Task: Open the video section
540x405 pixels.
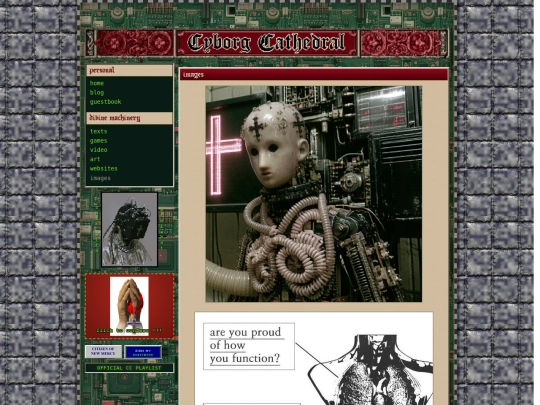Action: click(x=98, y=150)
